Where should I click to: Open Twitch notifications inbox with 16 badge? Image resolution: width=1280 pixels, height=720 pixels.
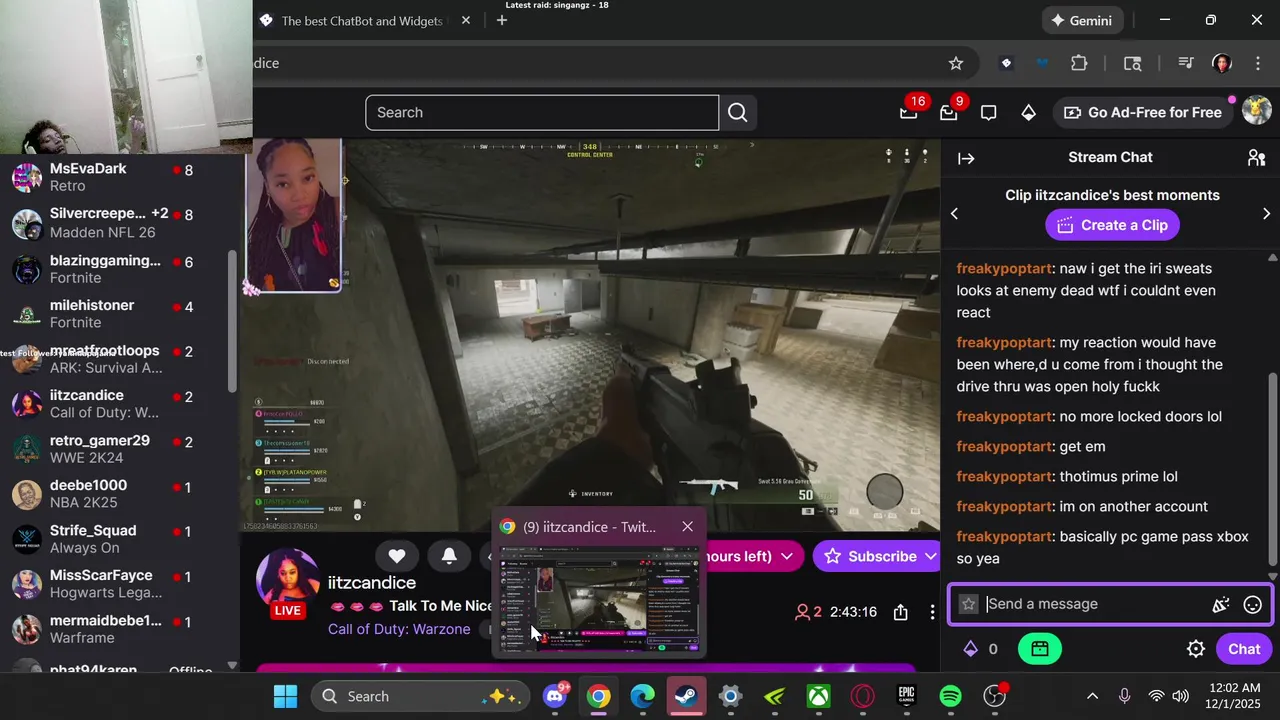909,112
